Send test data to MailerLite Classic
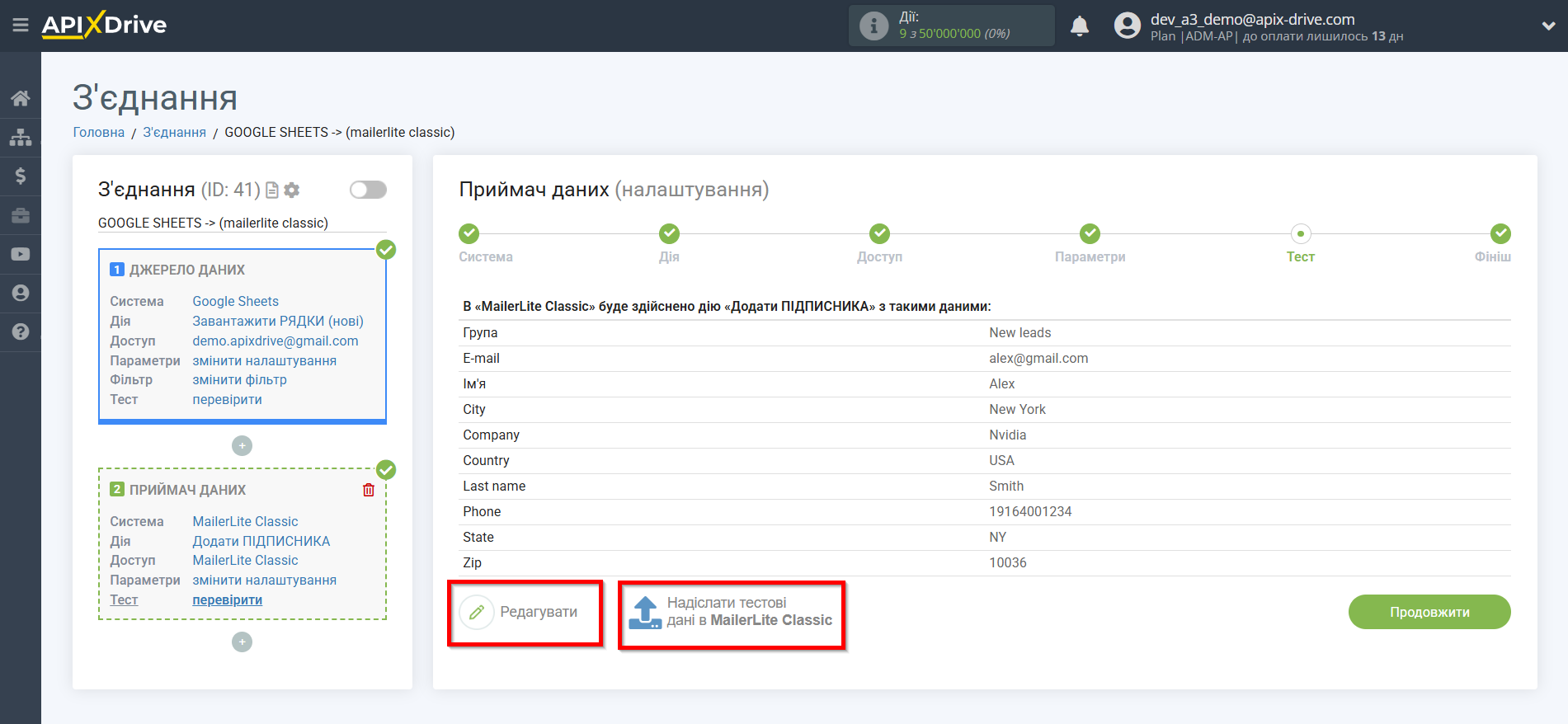Image resolution: width=1568 pixels, height=724 pixels. pos(732,613)
